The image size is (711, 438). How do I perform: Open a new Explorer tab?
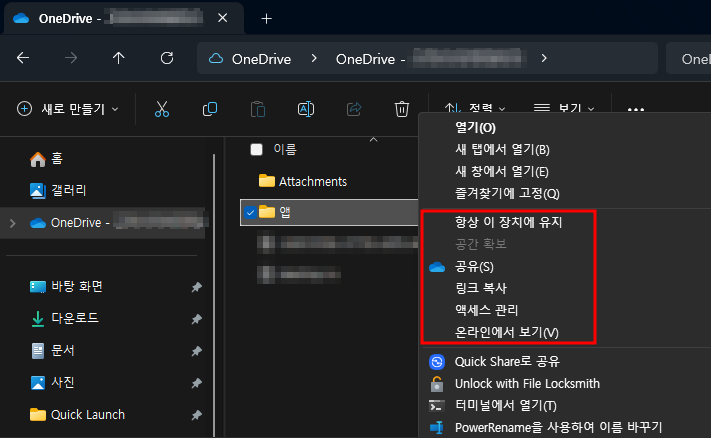point(267,19)
